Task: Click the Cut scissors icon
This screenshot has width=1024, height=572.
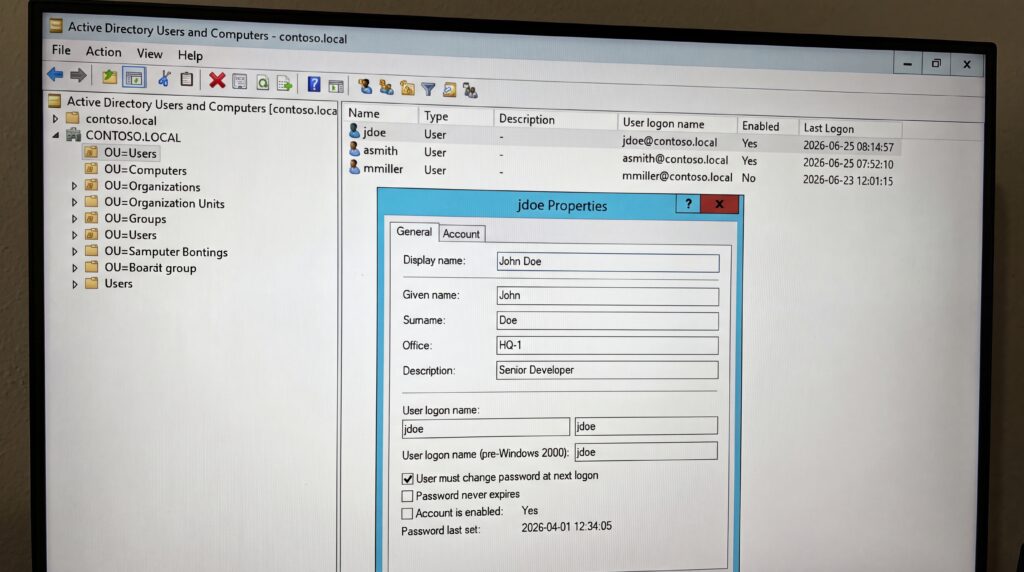Action: pyautogui.click(x=164, y=79)
